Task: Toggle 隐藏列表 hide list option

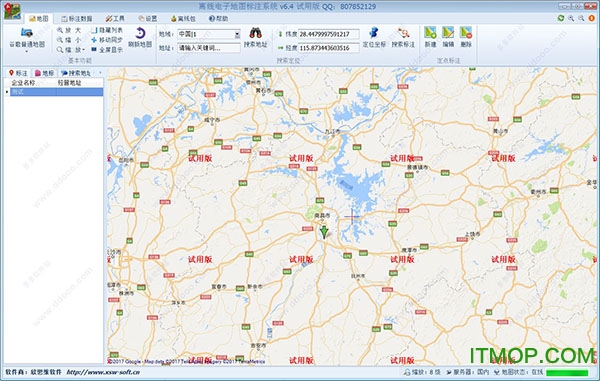Action: (106, 30)
